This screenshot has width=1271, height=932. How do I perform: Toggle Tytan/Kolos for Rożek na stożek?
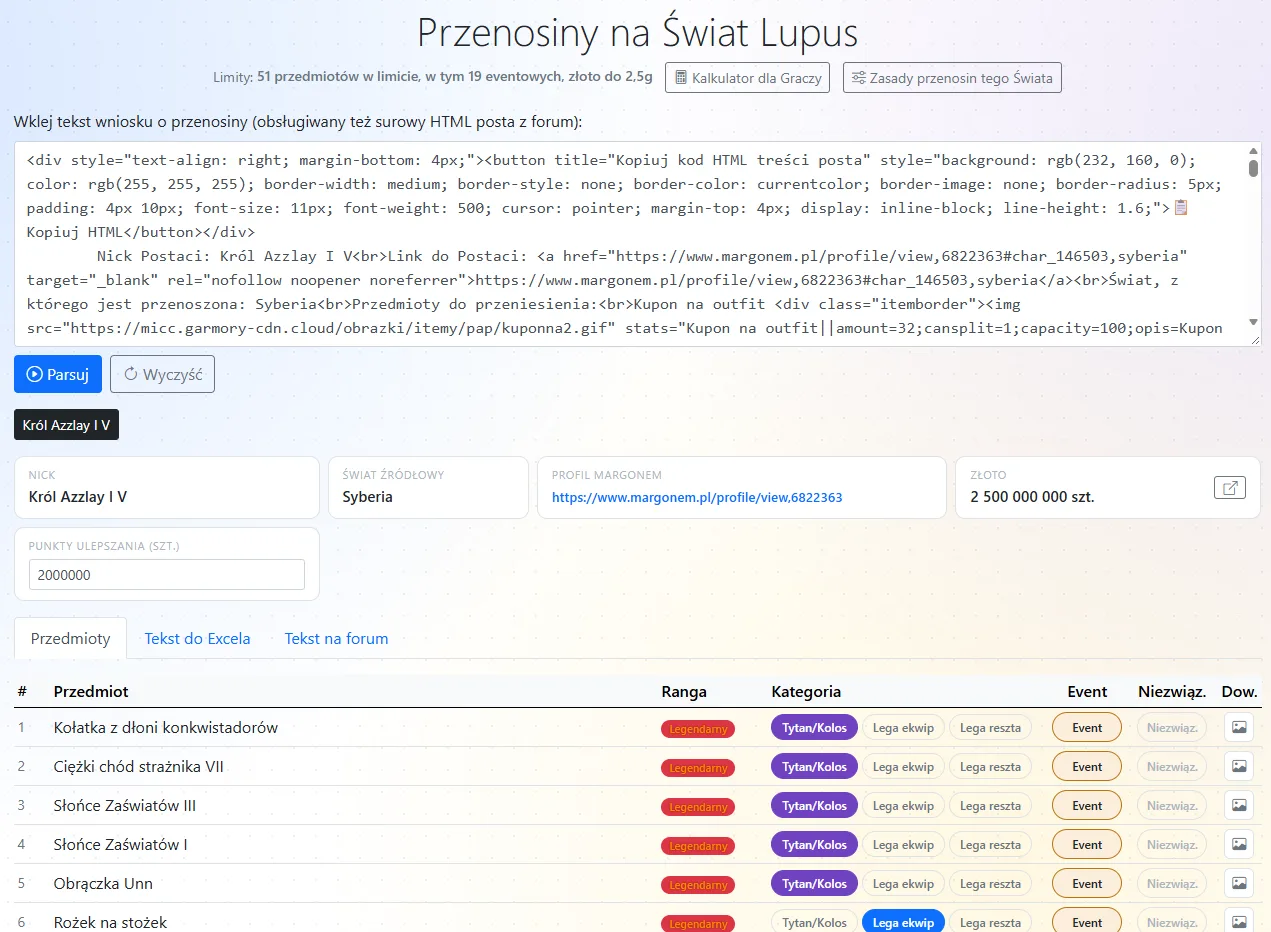(x=814, y=922)
